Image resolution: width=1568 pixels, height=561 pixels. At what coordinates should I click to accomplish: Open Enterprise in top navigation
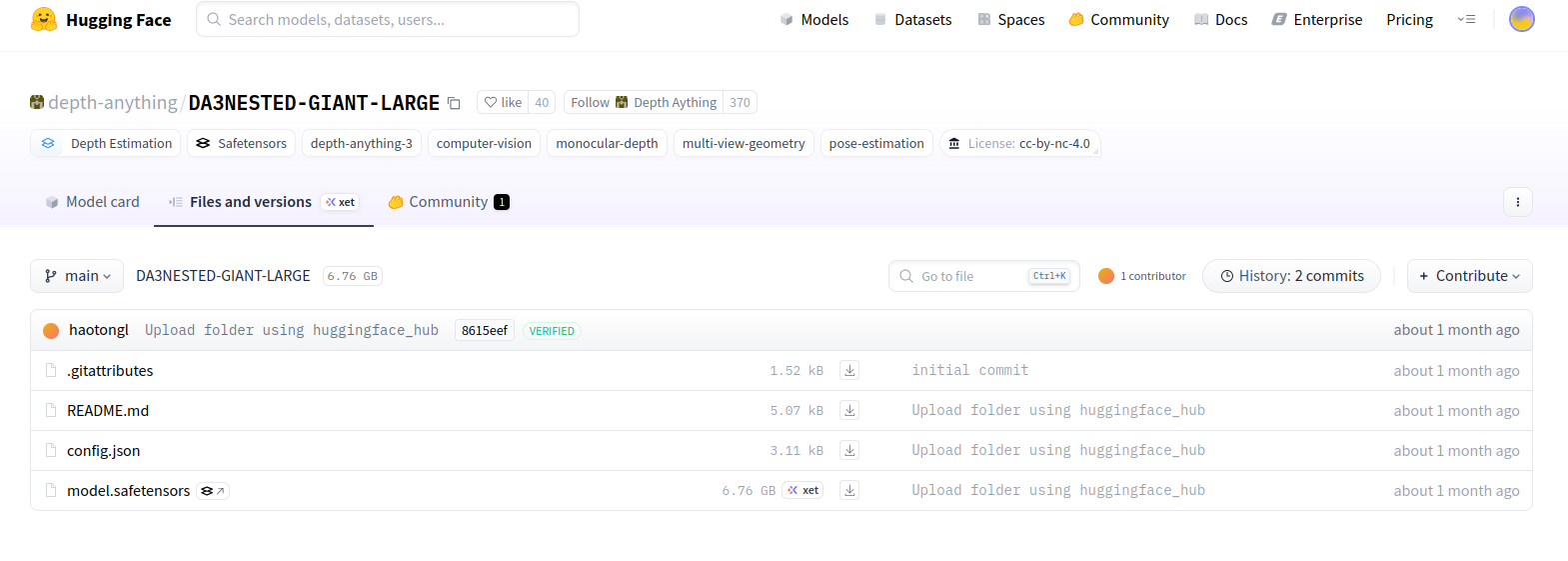click(1316, 19)
